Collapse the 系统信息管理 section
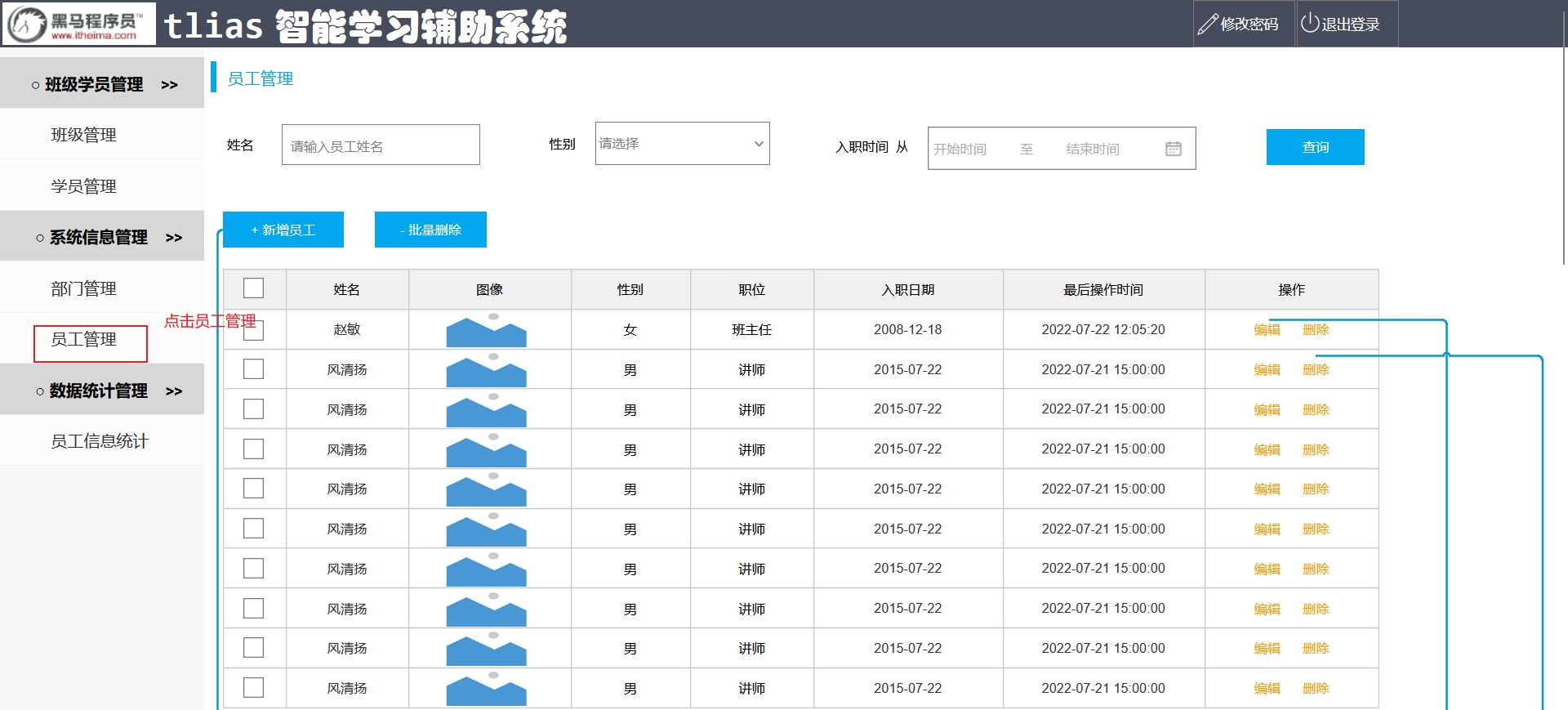 click(173, 238)
